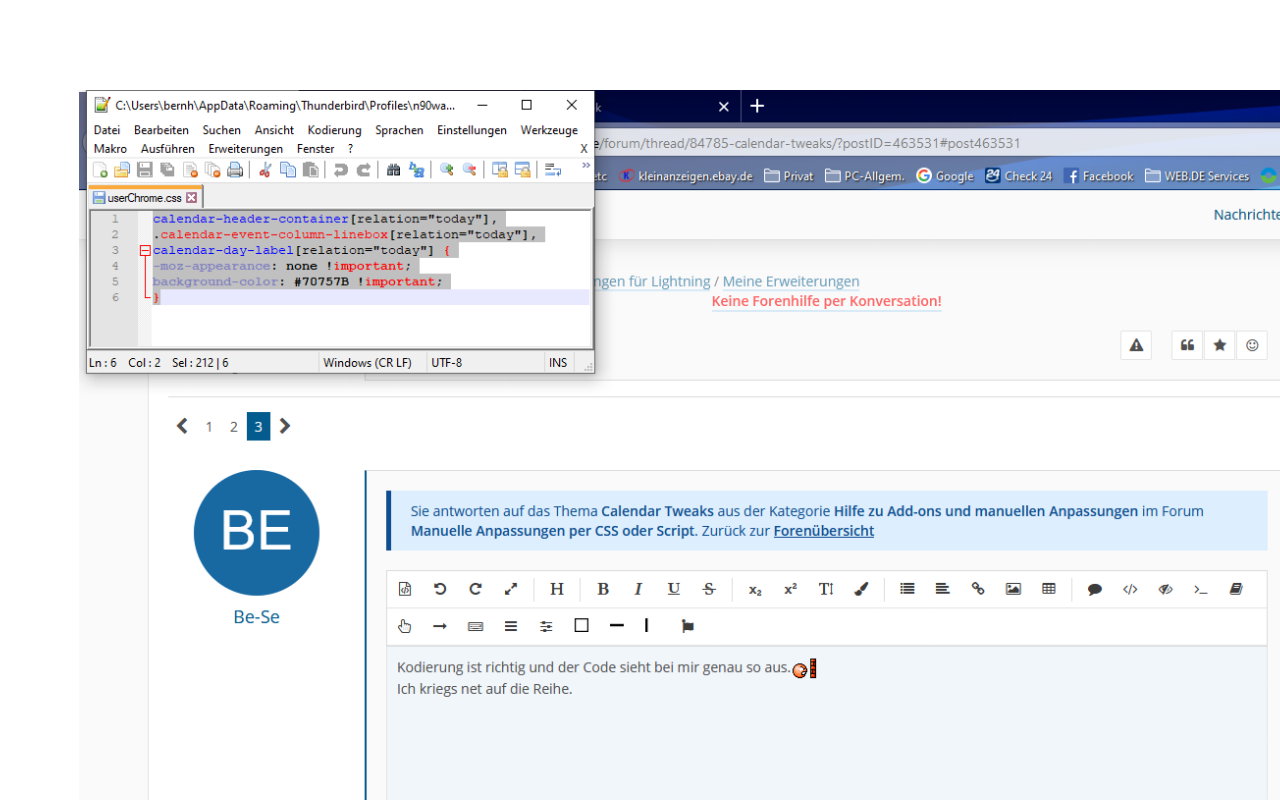Click the Windows (CR LF) status field
This screenshot has height=800, width=1280.
(367, 363)
